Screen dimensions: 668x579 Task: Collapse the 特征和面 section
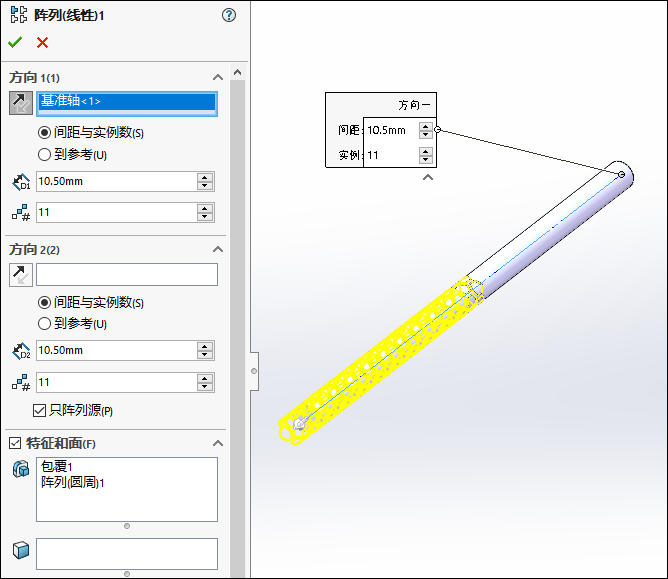[x=218, y=444]
